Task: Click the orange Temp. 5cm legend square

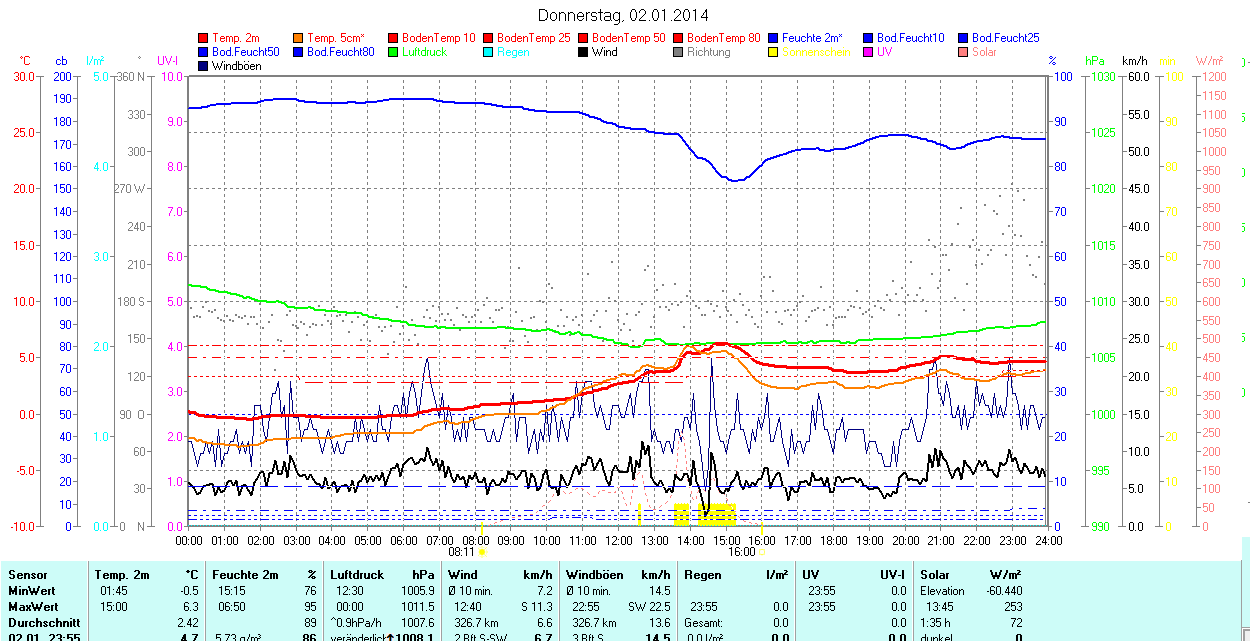Action: tap(298, 38)
